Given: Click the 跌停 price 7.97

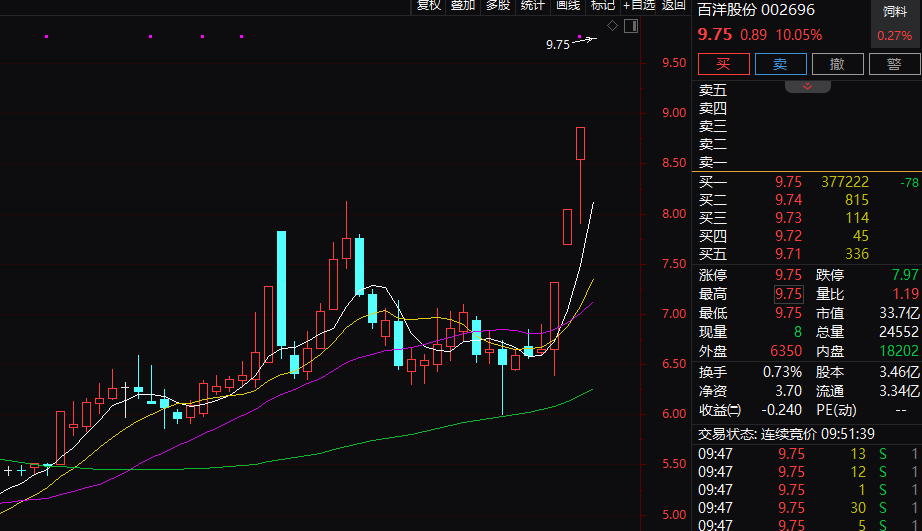Looking at the screenshot, I should (905, 275).
